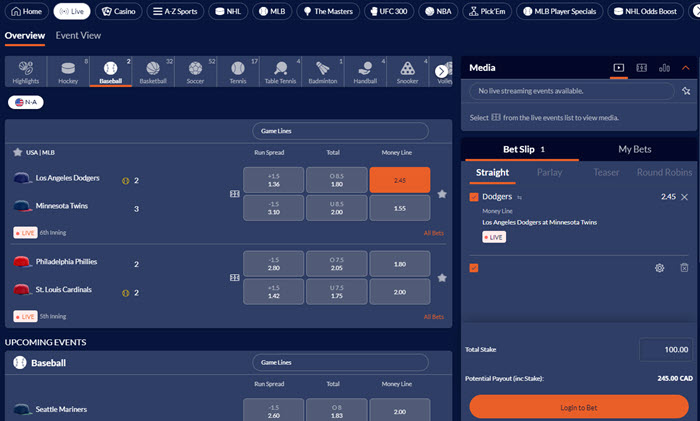The width and height of the screenshot is (700, 421).
Task: Go to NHL shortcut
Action: tap(228, 11)
